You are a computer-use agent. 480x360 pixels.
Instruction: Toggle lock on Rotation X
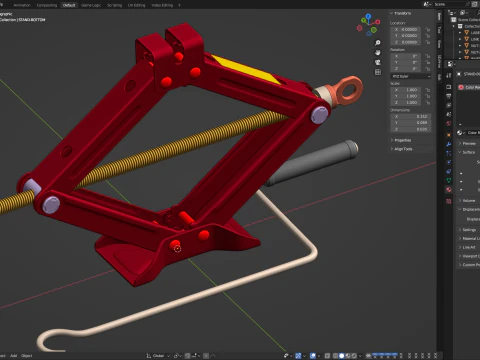[428, 56]
